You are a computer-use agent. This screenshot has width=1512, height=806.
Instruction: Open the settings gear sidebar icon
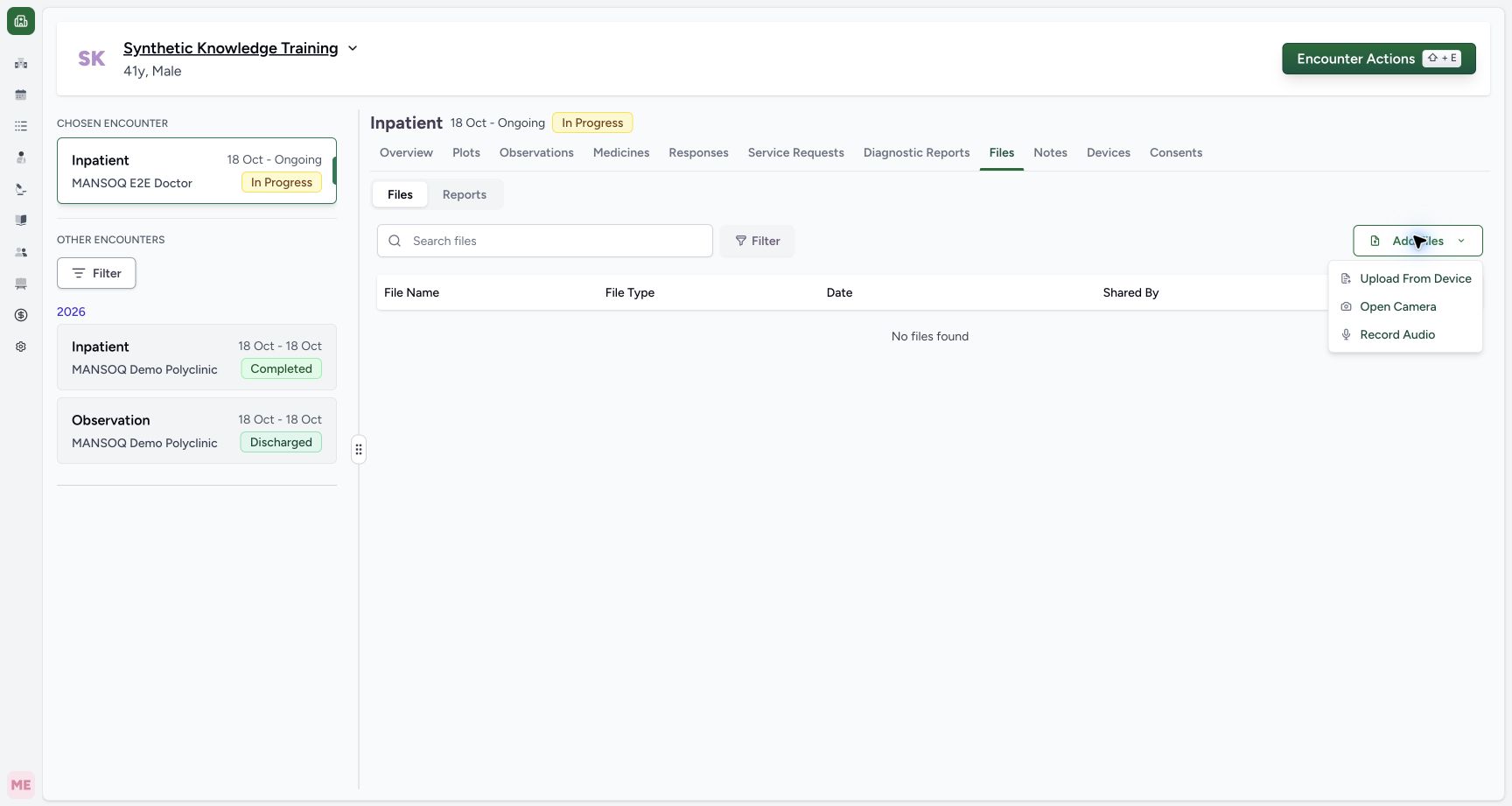21,347
